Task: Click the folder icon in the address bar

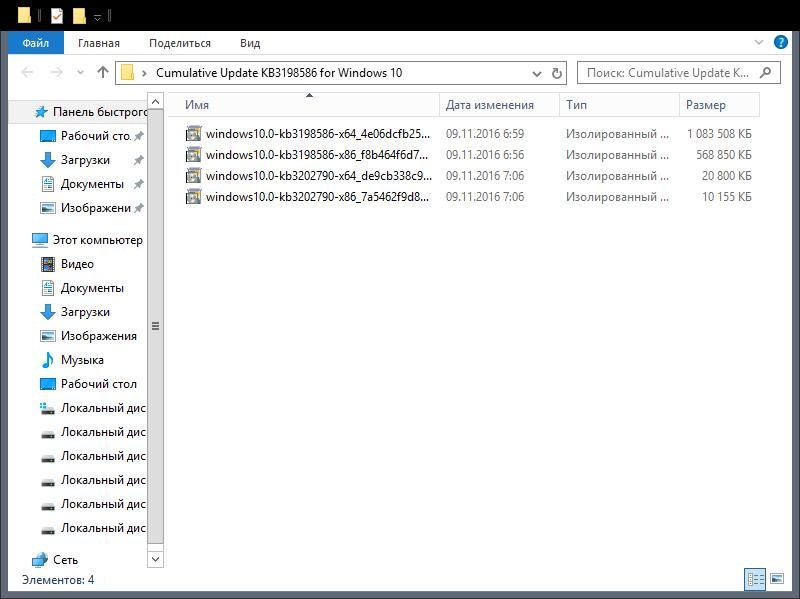Action: pyautogui.click(x=128, y=73)
